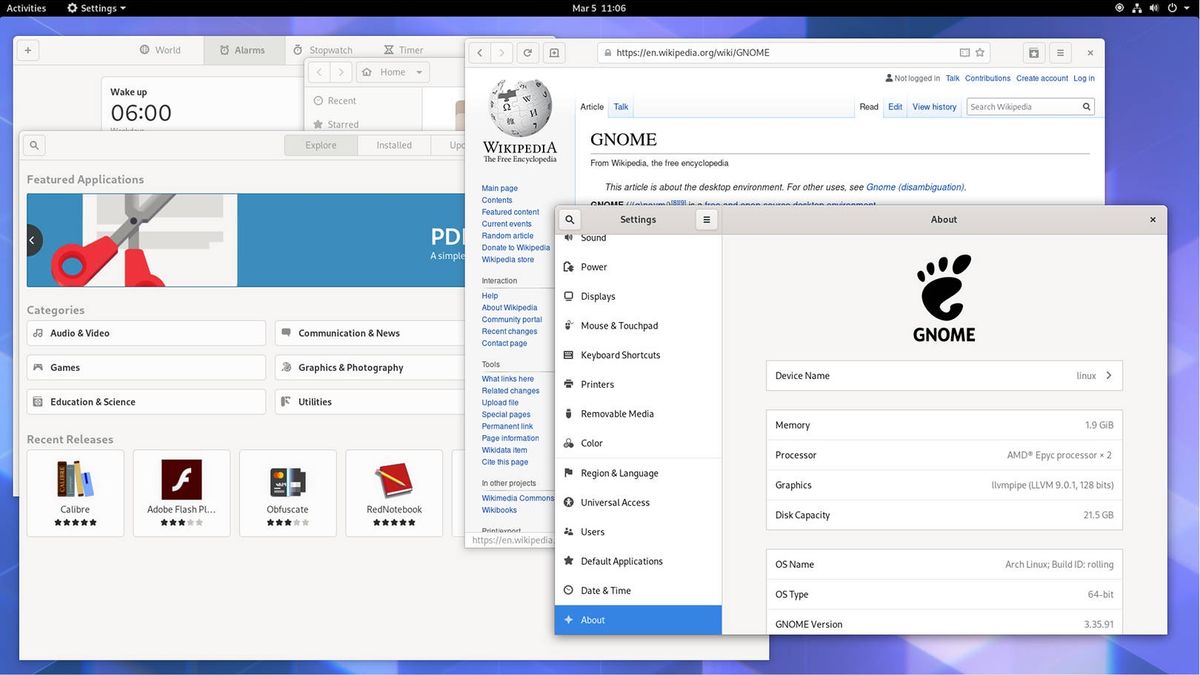
Task: Open Printers settings panel
Action: 638,384
